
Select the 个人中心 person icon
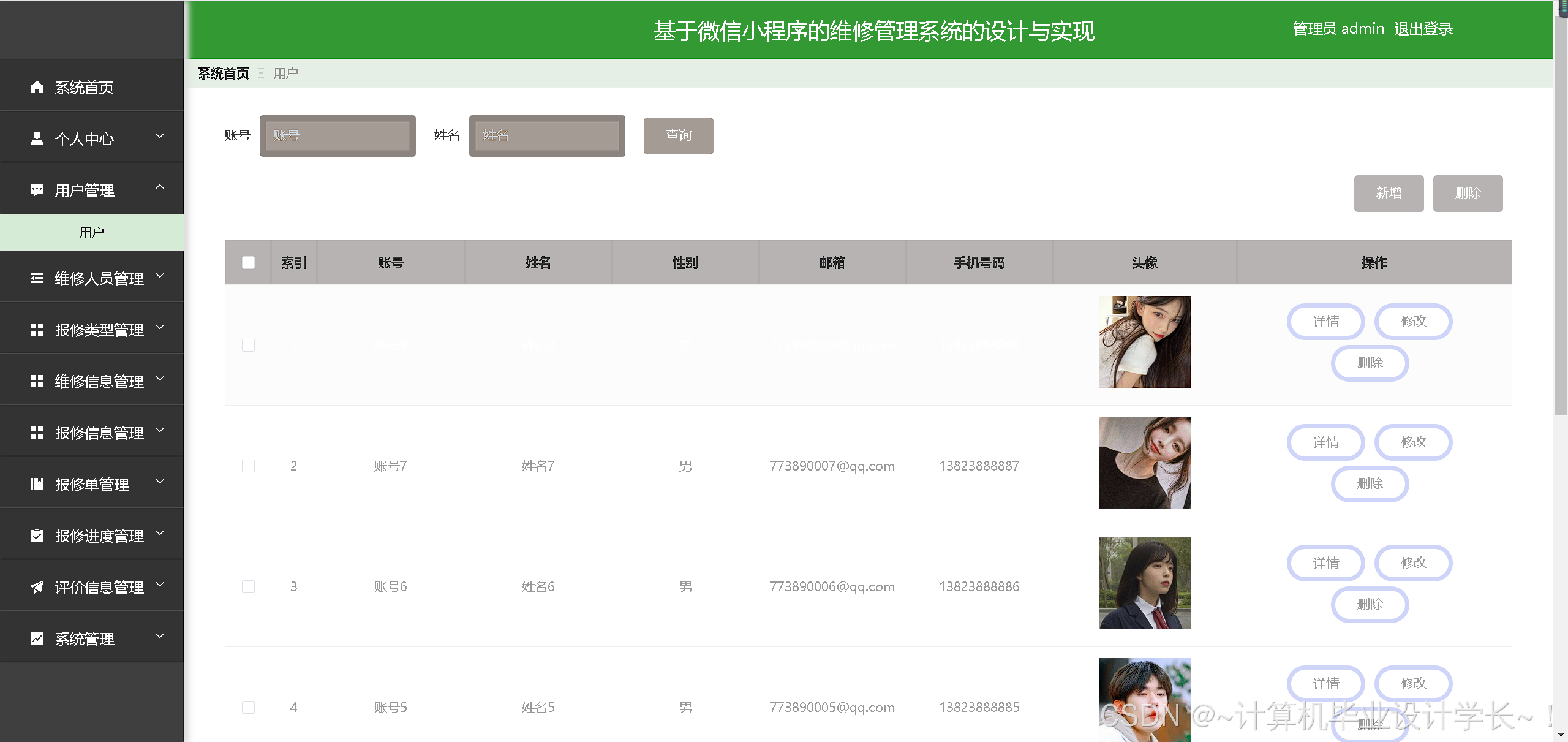point(37,138)
